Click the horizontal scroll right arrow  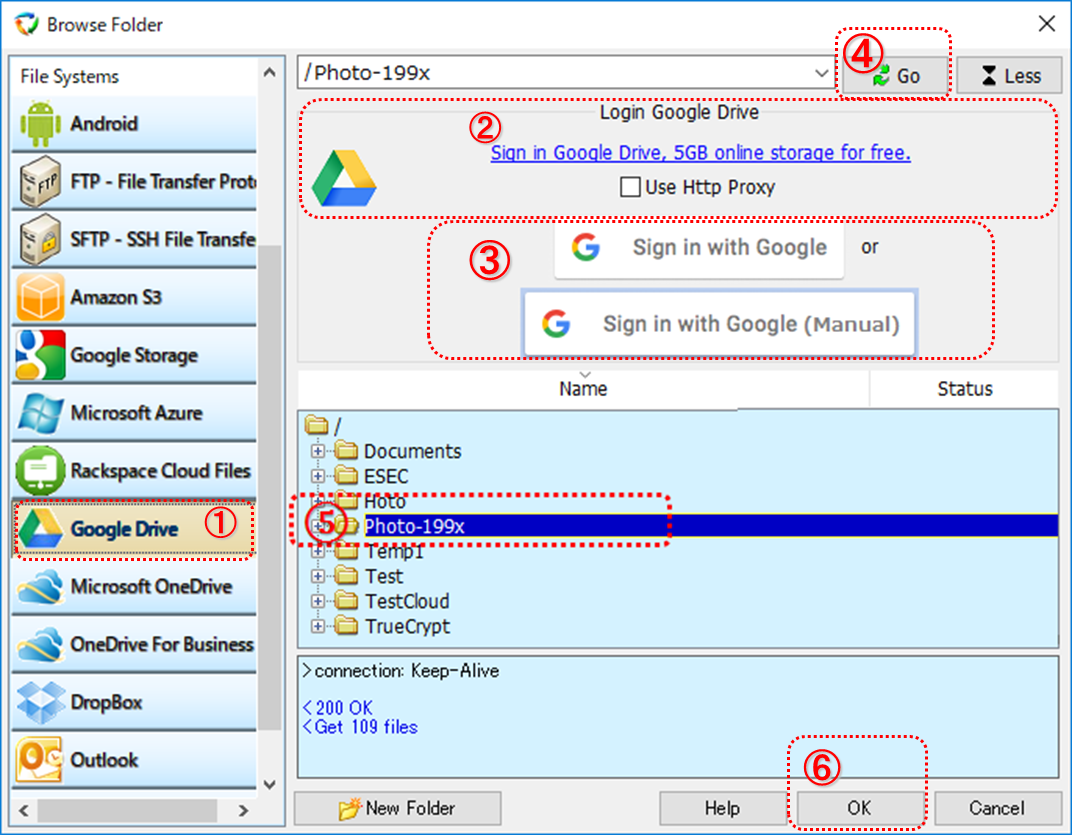[x=243, y=811]
